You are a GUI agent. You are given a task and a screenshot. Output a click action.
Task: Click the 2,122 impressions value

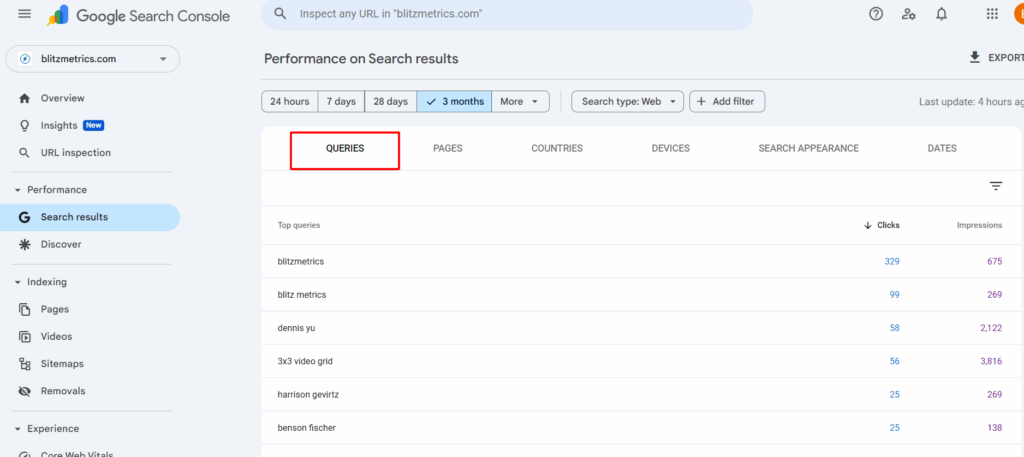991,328
